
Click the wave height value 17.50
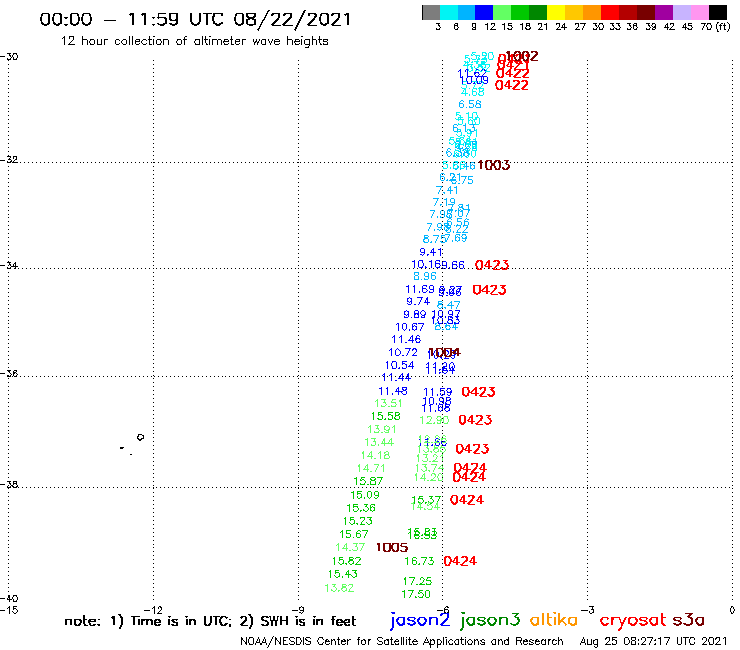(416, 594)
